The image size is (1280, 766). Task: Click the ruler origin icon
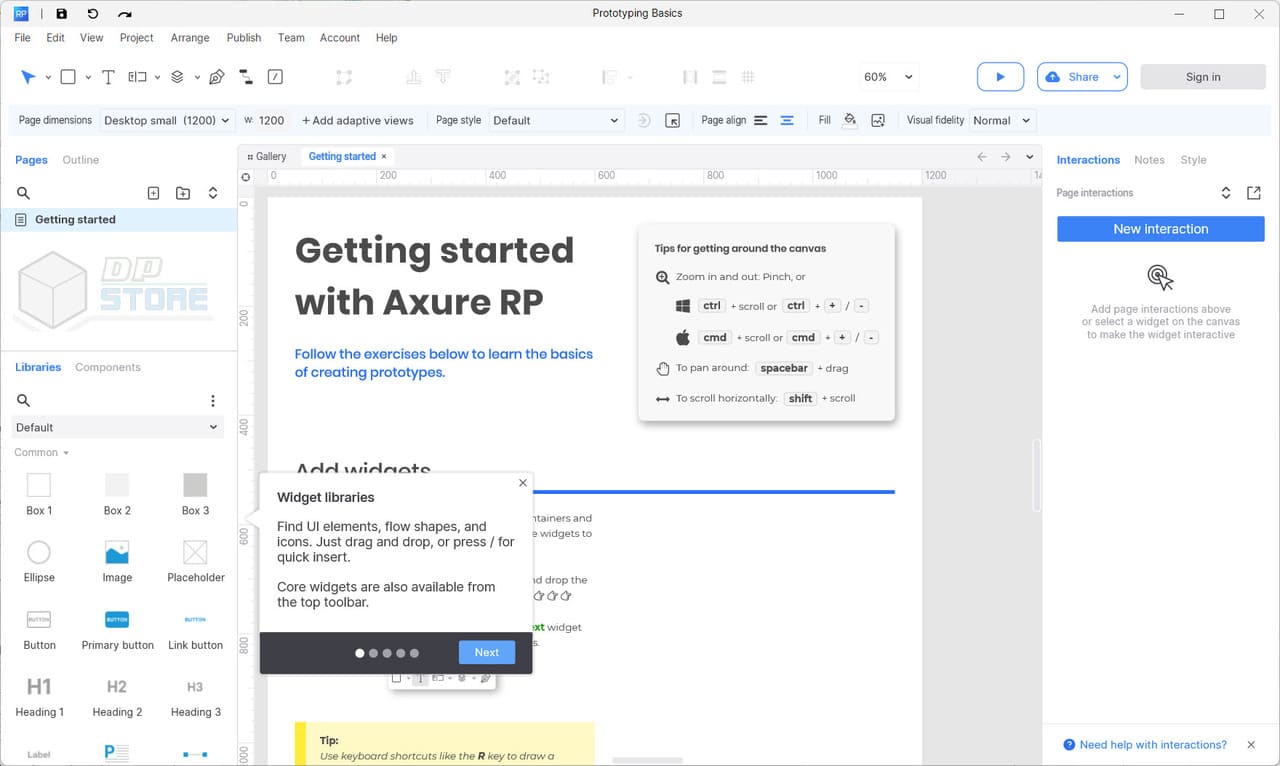click(246, 177)
